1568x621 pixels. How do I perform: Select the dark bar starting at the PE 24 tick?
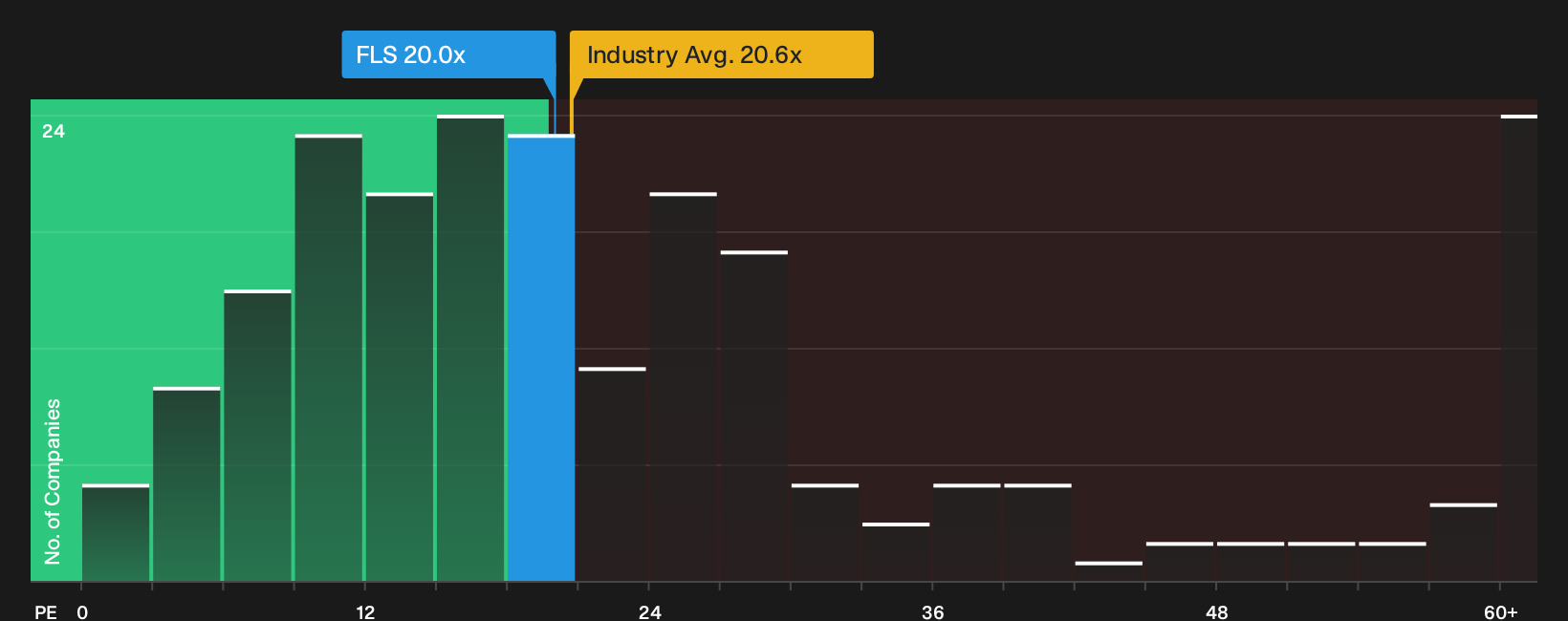684,387
